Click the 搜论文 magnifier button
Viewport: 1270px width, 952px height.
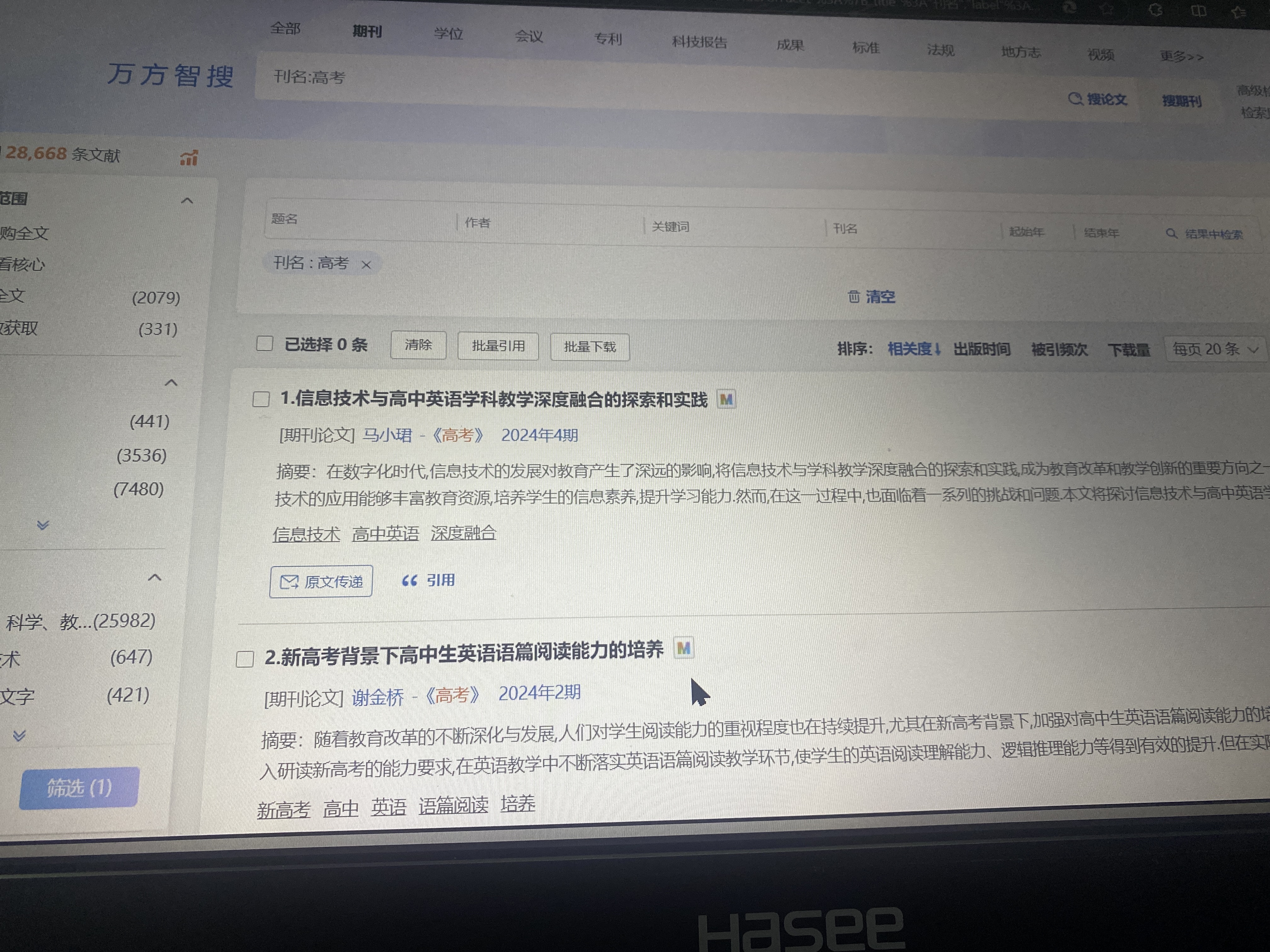(1097, 99)
